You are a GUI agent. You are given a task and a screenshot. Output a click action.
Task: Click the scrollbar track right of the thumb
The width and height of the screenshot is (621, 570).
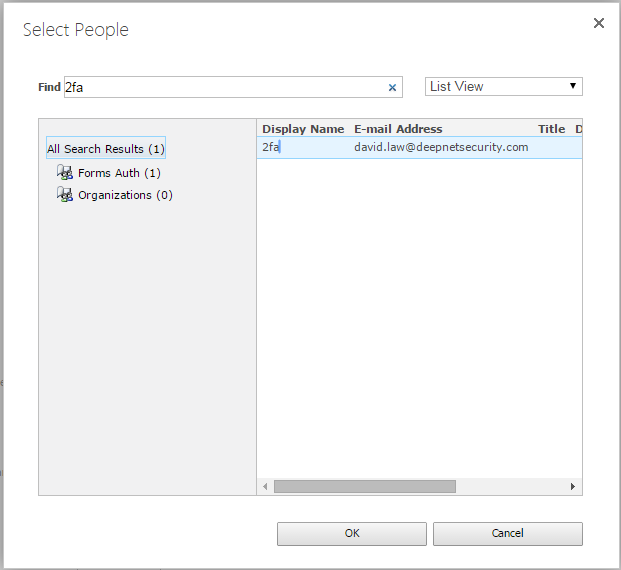pyautogui.click(x=510, y=486)
